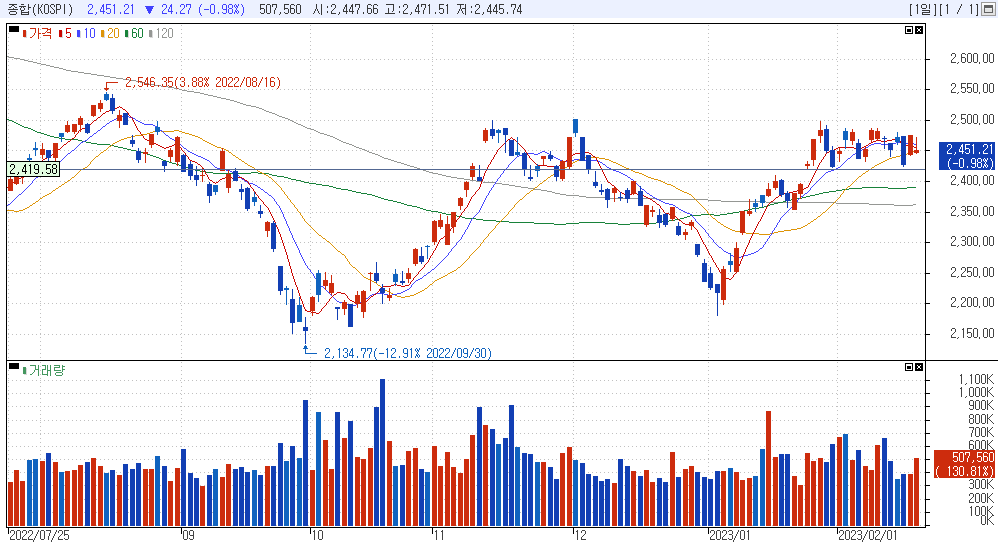Click the black handle in price panel corner
998x543 pixels.
[13, 29]
